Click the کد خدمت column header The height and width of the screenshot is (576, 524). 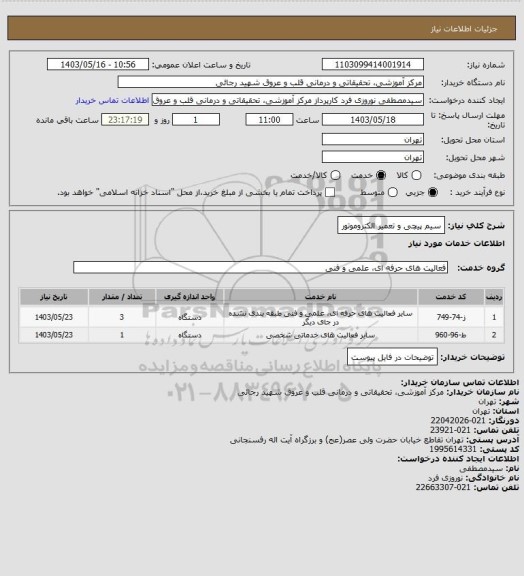coord(451,297)
